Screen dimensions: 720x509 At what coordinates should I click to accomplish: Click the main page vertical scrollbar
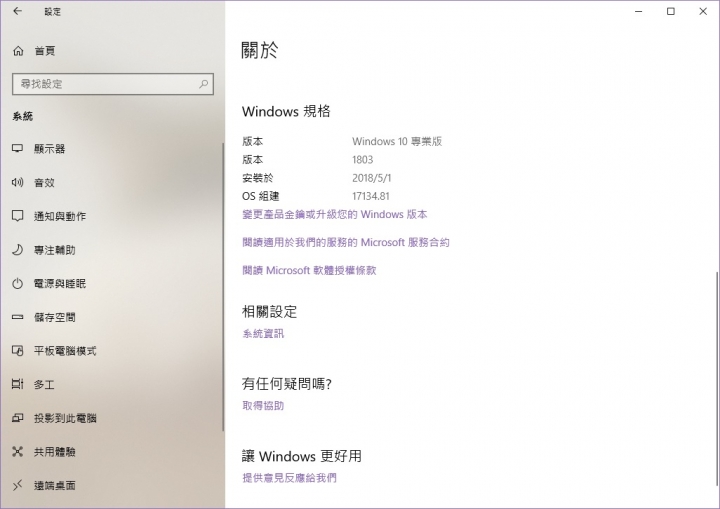[717, 379]
